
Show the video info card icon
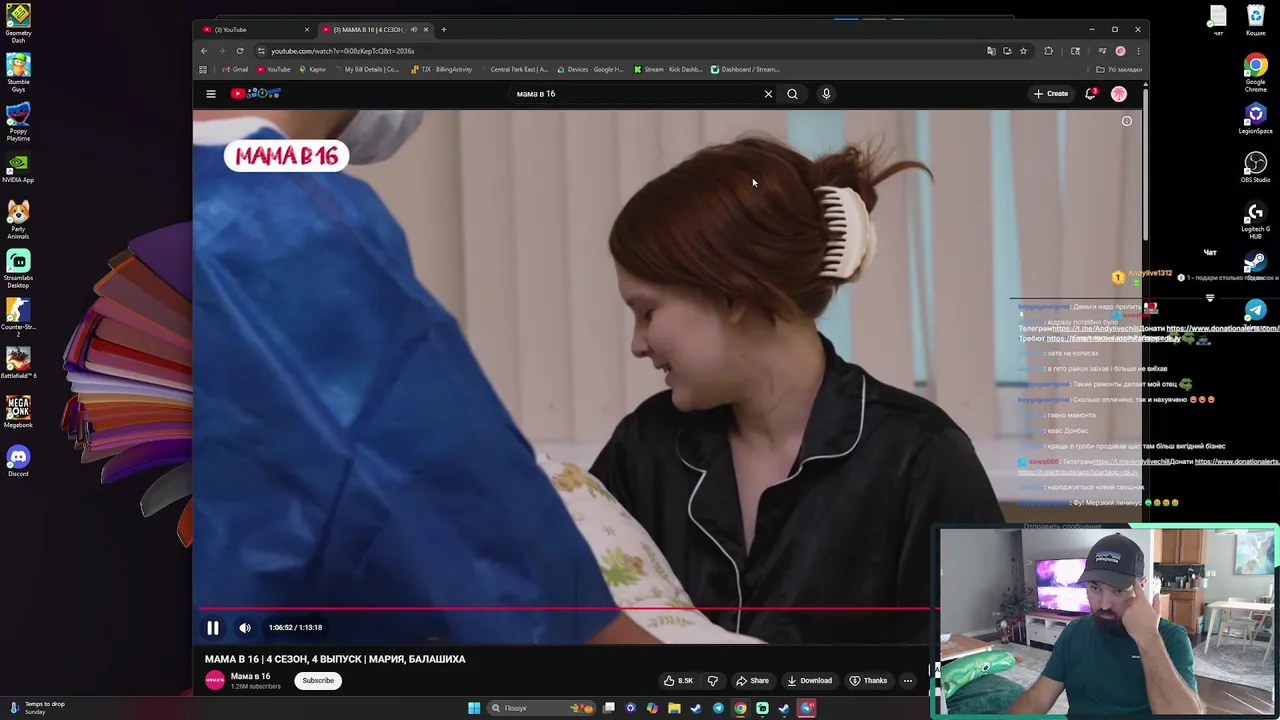click(1127, 121)
